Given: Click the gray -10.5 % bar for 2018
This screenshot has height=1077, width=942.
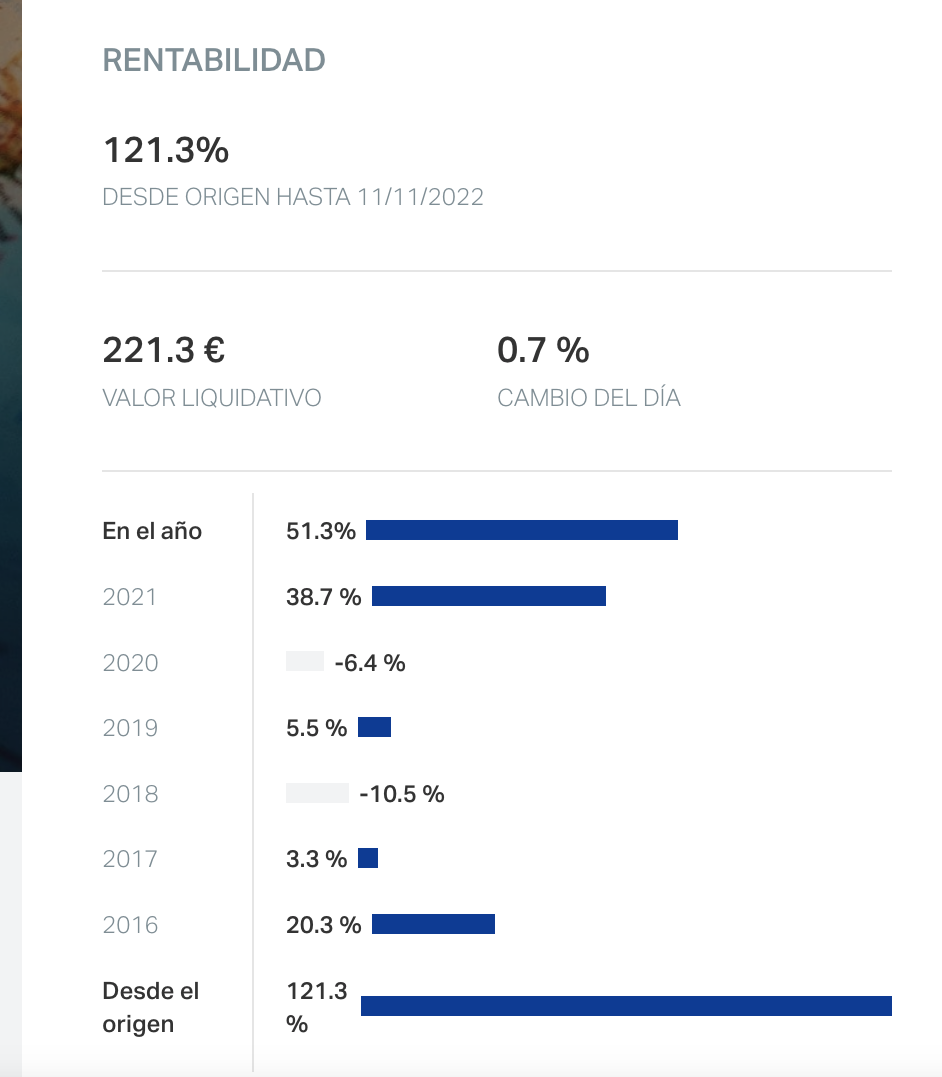Looking at the screenshot, I should pyautogui.click(x=317, y=794).
